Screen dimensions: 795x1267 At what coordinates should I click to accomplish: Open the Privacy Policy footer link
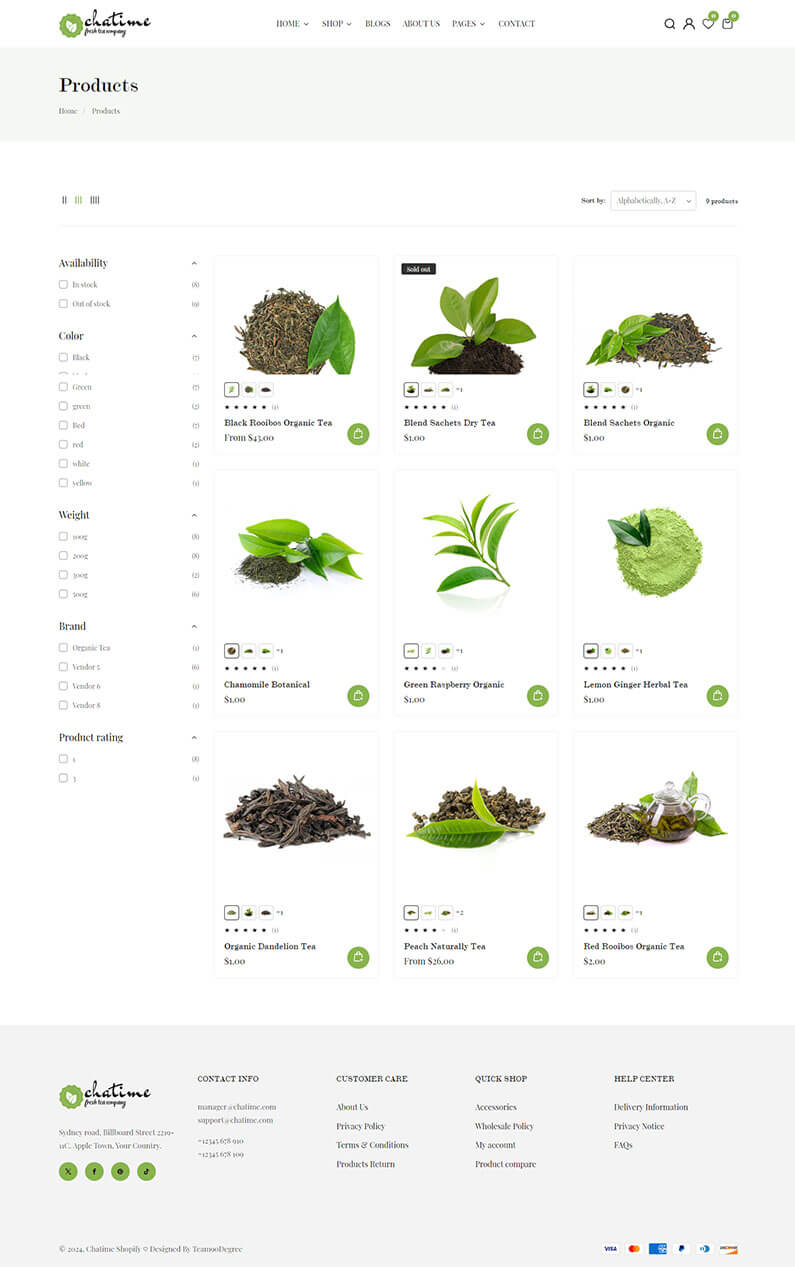pos(361,1126)
